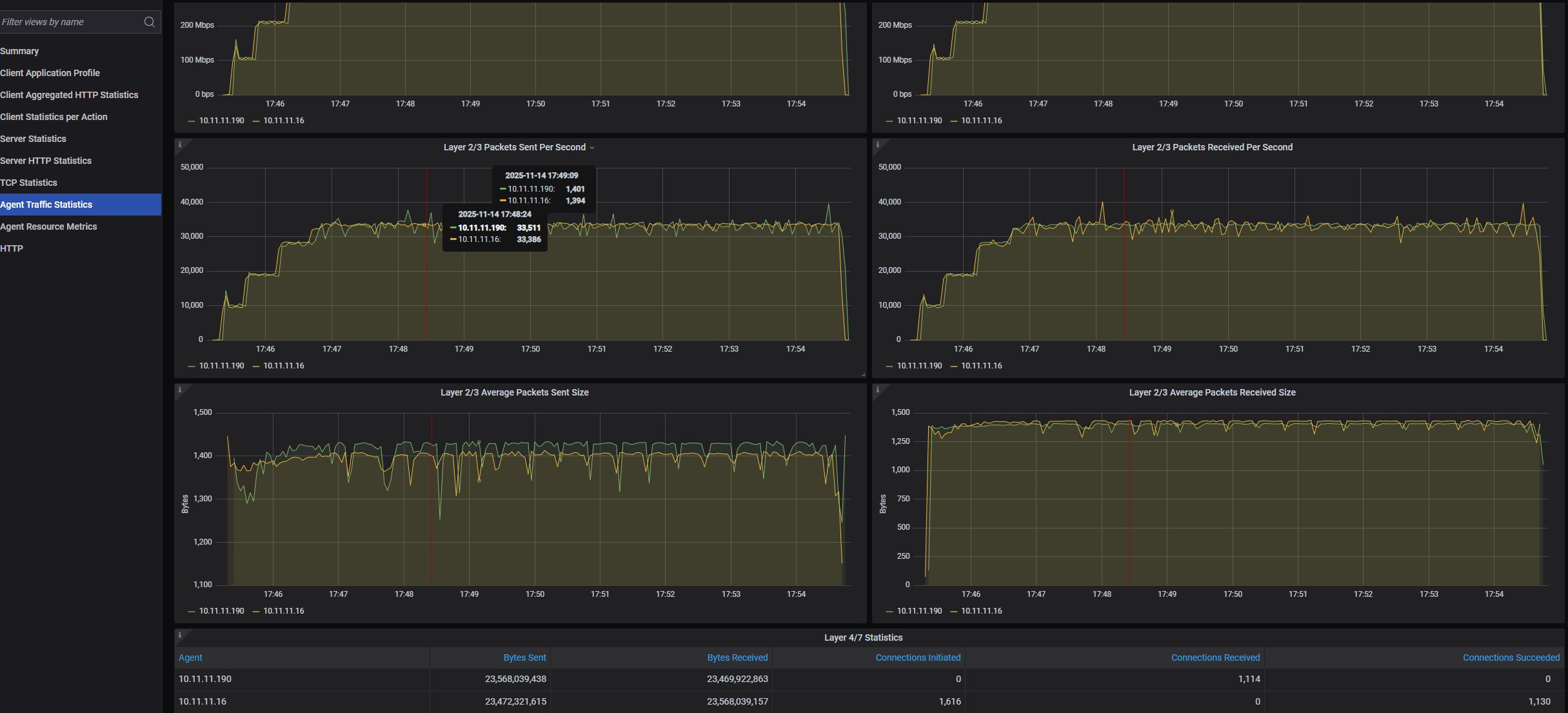Click info icon on Average Packets Sent Size panel

(x=180, y=390)
